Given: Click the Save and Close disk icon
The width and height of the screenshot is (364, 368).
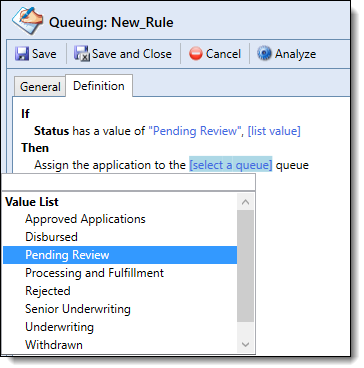Looking at the screenshot, I should [81, 54].
